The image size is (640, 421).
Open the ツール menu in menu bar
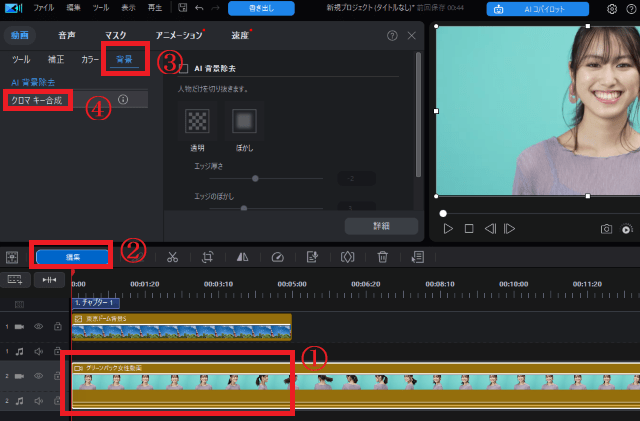pyautogui.click(x=100, y=8)
